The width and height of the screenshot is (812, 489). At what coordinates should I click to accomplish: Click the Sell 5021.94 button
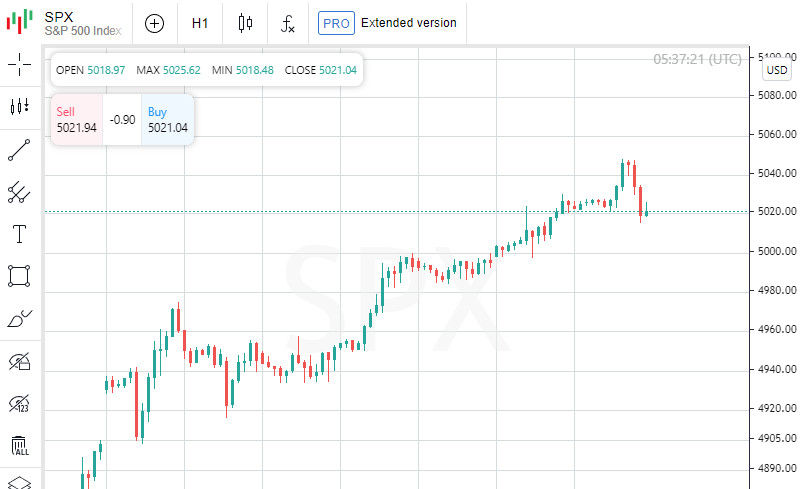(x=77, y=120)
